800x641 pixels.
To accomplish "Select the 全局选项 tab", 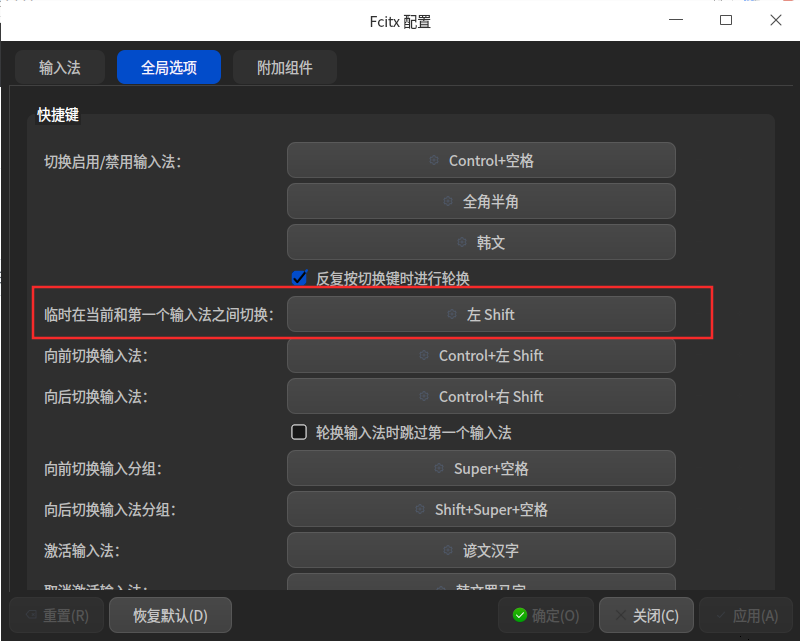I will (169, 67).
